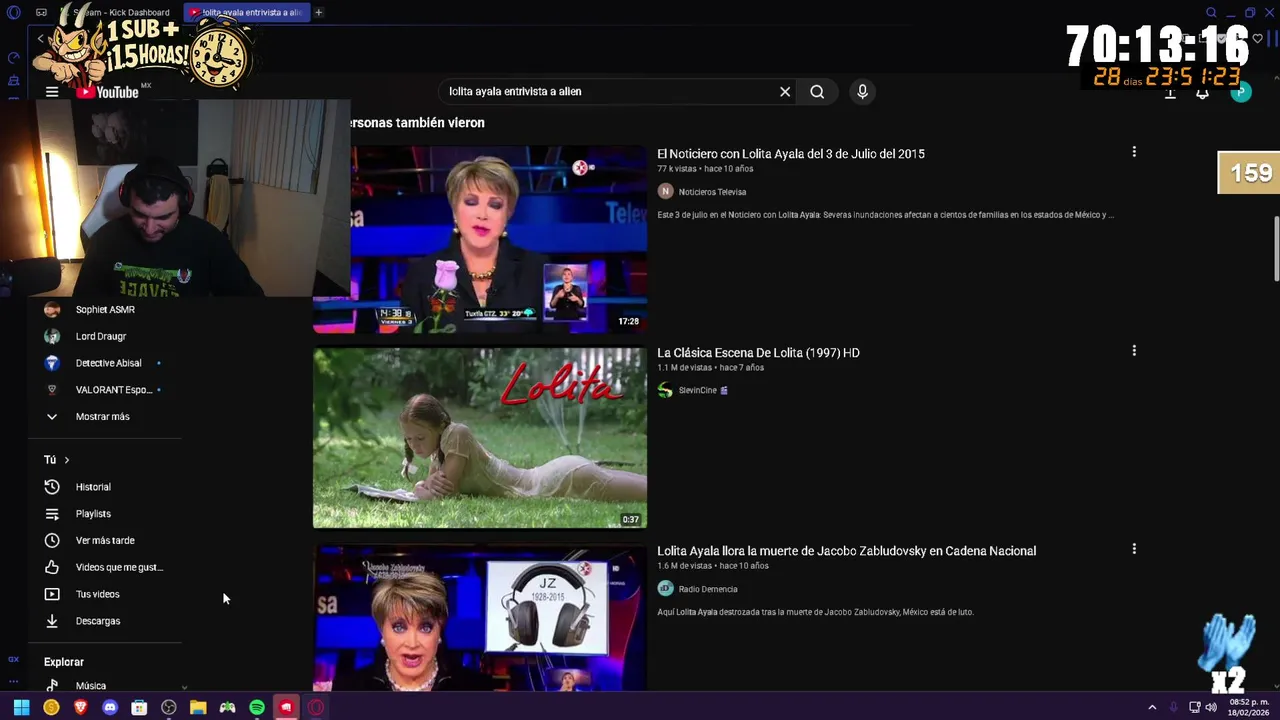Image resolution: width=1280 pixels, height=720 pixels.
Task: Expand the Tú section chevron
Action: [x=66, y=460]
